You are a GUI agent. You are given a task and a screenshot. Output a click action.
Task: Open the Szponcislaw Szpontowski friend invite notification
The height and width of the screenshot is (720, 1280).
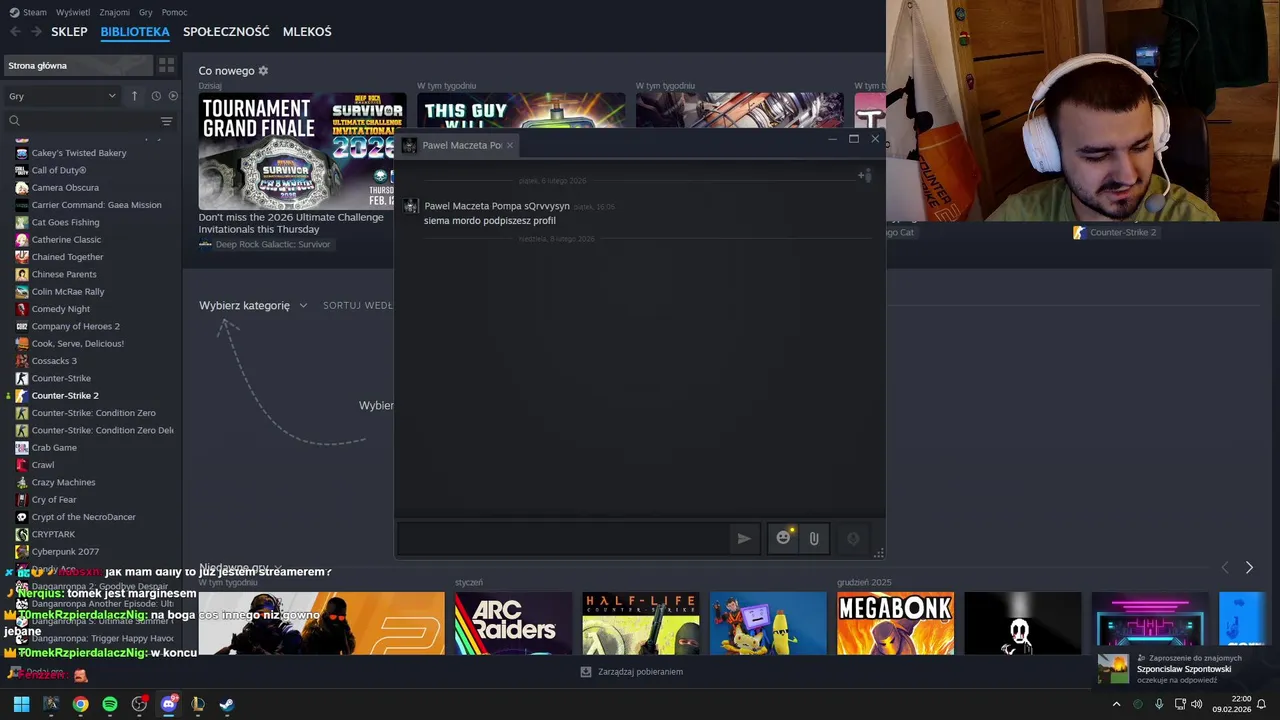[x=1187, y=669]
